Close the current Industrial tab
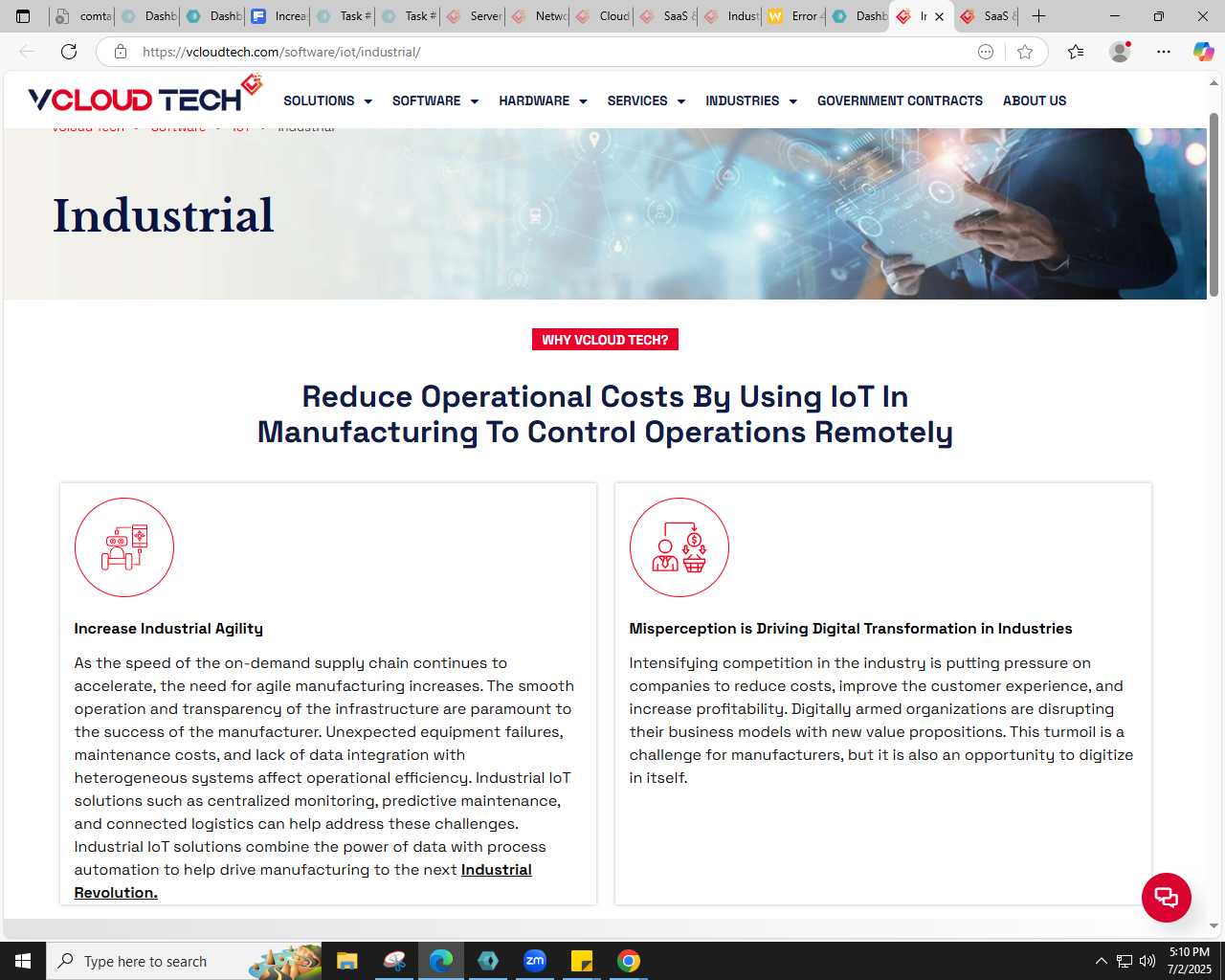Screen dimensions: 1225x980 (x=940, y=16)
